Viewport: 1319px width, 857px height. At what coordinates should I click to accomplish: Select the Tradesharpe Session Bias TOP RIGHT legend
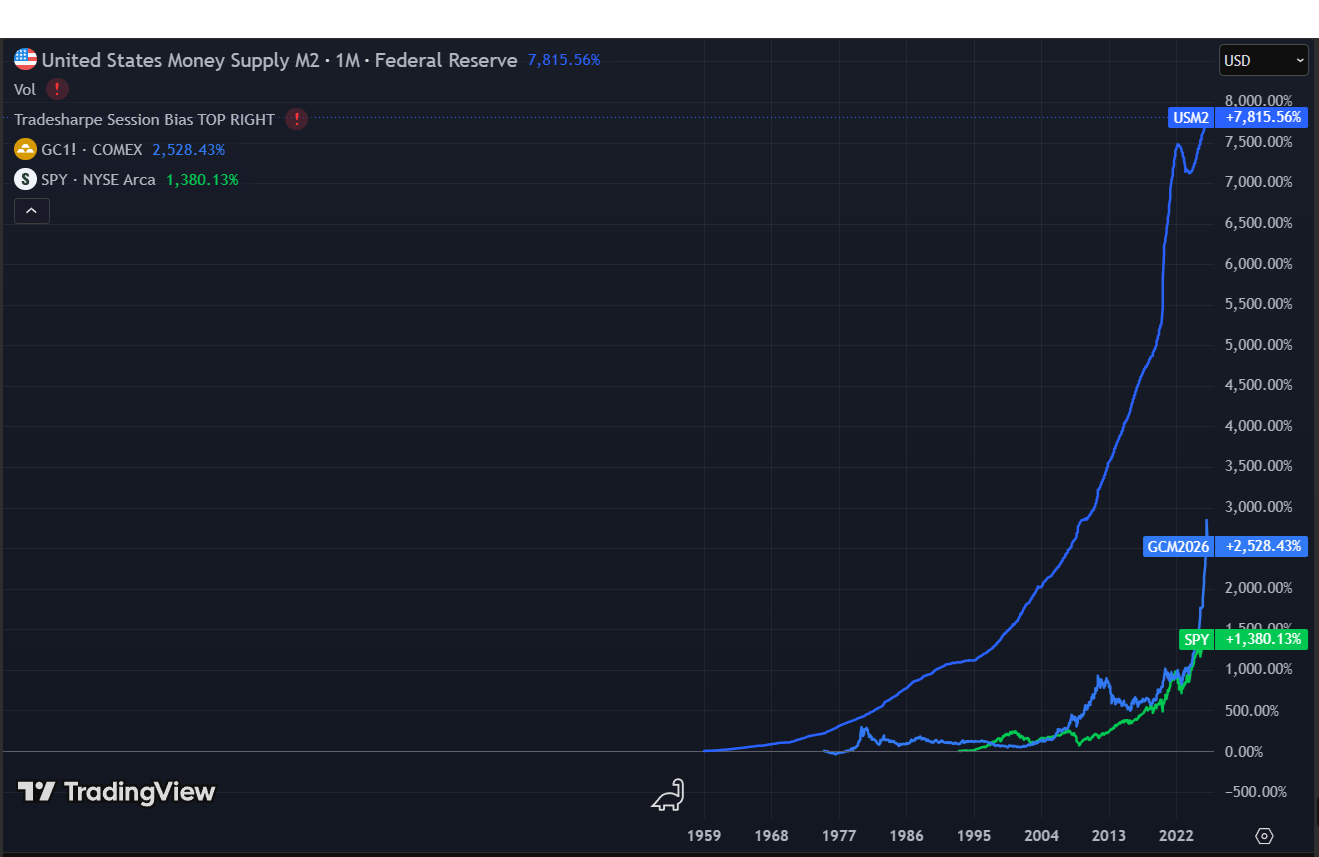pos(144,119)
